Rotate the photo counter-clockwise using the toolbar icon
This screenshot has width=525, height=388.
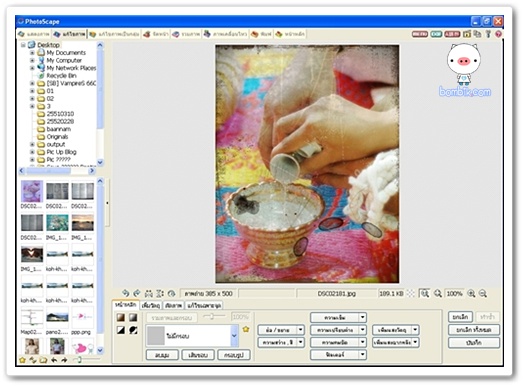[126, 294]
